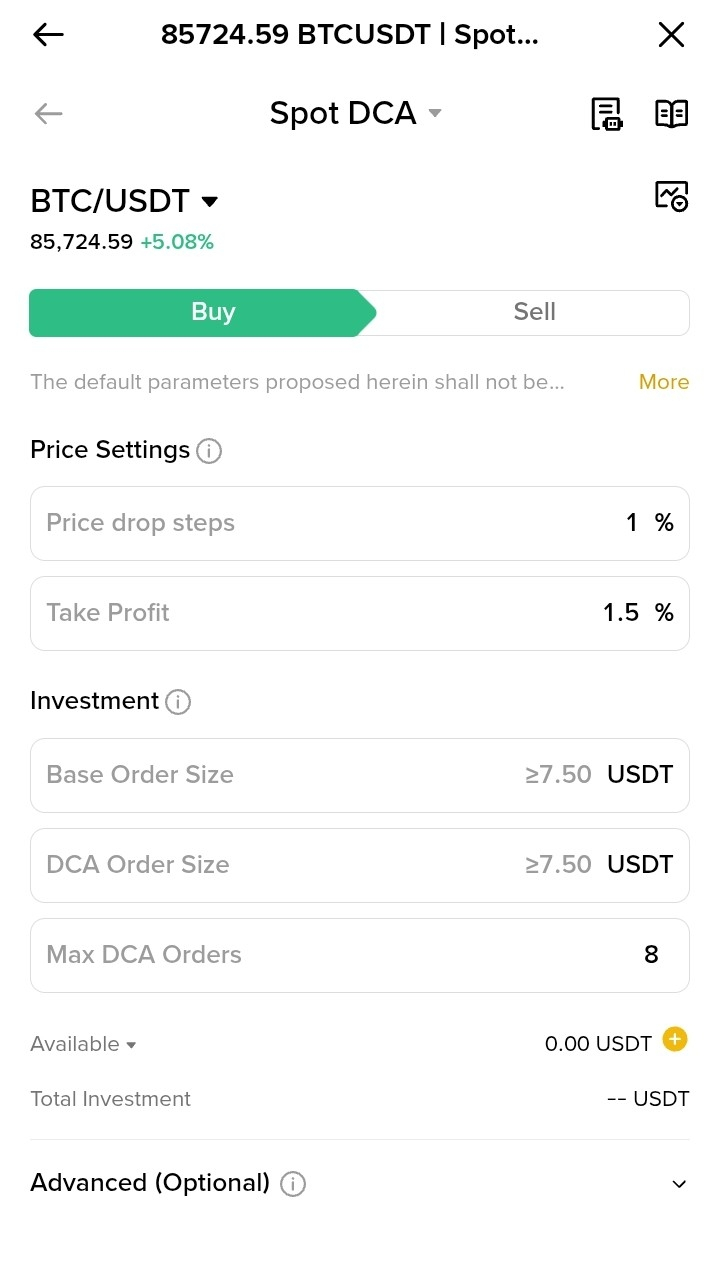Select the Buy tab
Viewport: 720px width, 1275px height.
202,312
